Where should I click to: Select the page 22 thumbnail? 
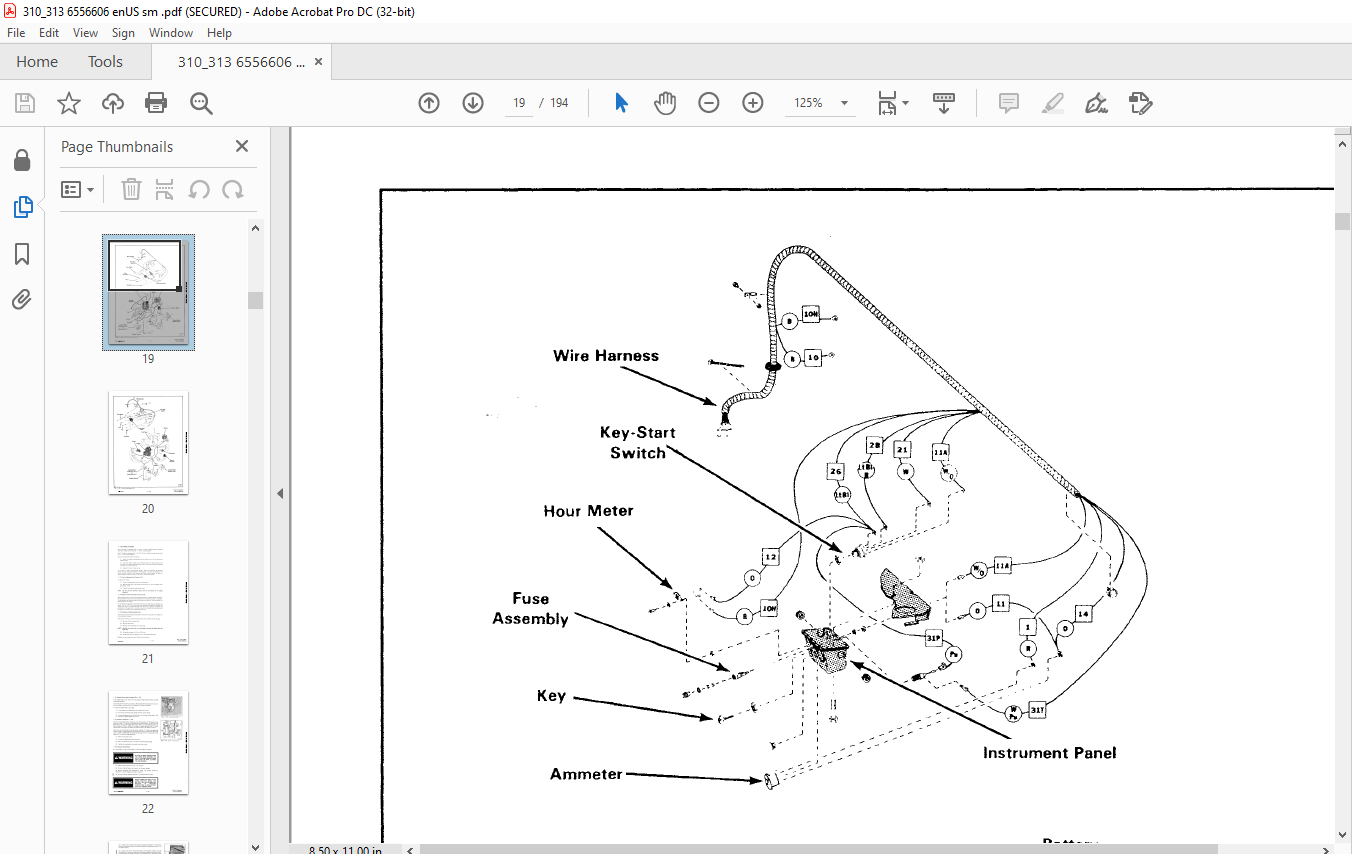[x=148, y=743]
